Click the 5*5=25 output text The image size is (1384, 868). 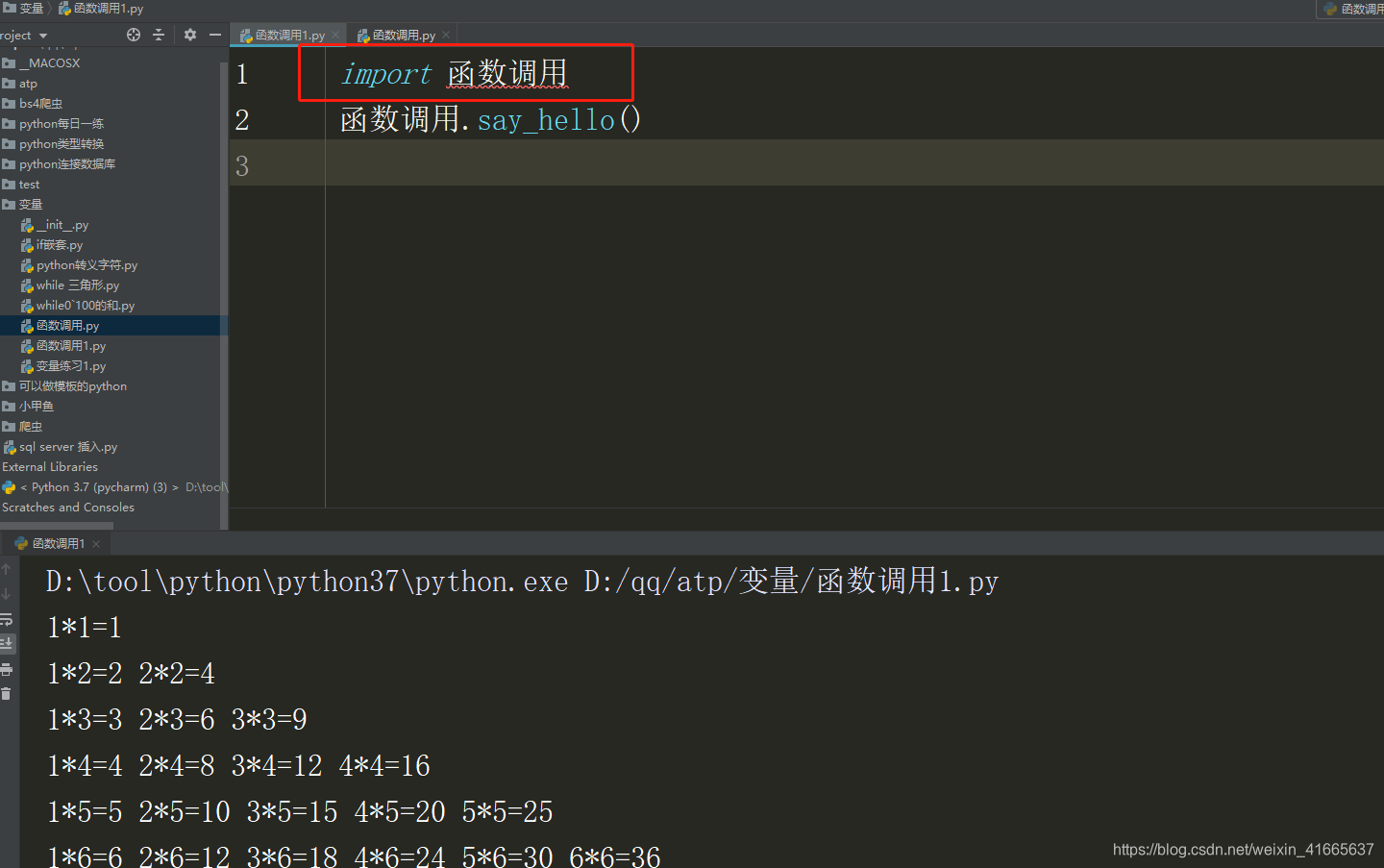pyautogui.click(x=507, y=812)
